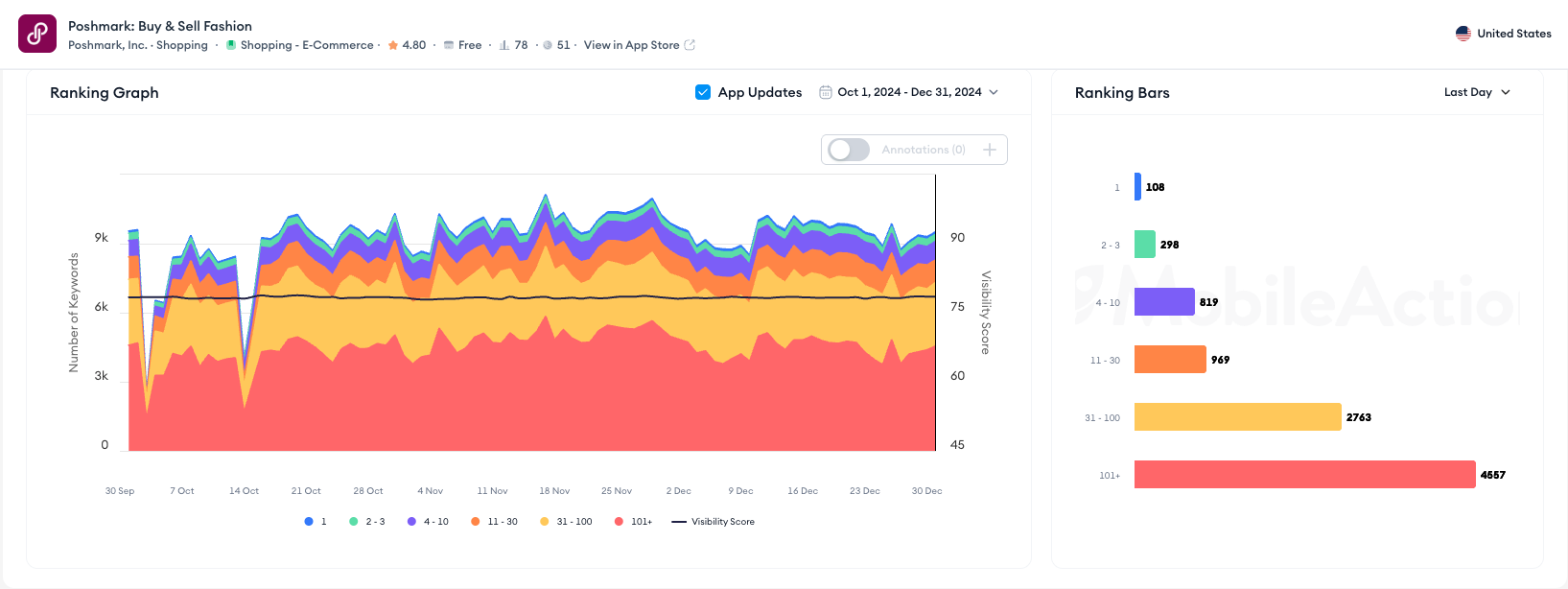Expand the Last Day dropdown
The height and width of the screenshot is (589, 1568).
click(x=1477, y=92)
